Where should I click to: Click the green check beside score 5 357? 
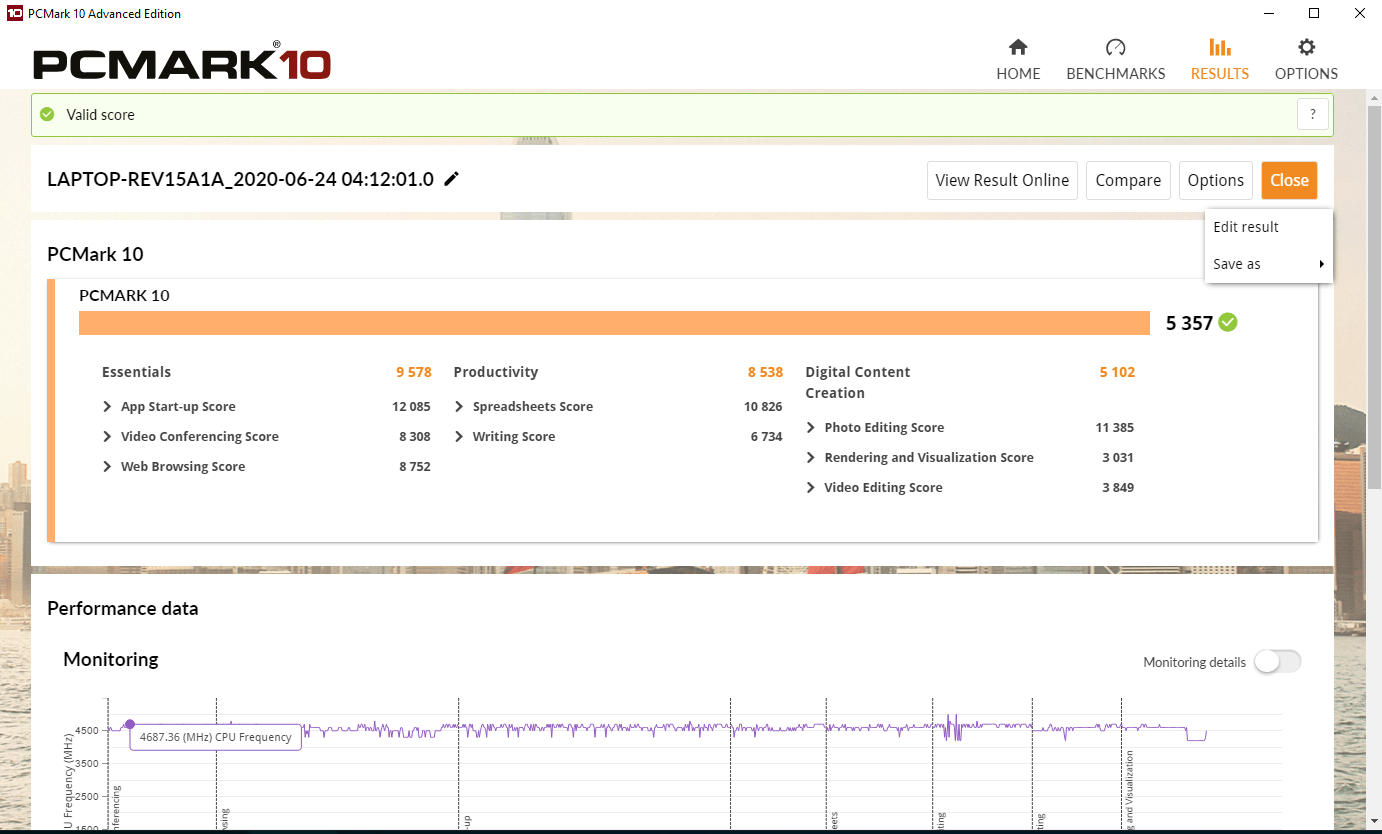pyautogui.click(x=1228, y=322)
